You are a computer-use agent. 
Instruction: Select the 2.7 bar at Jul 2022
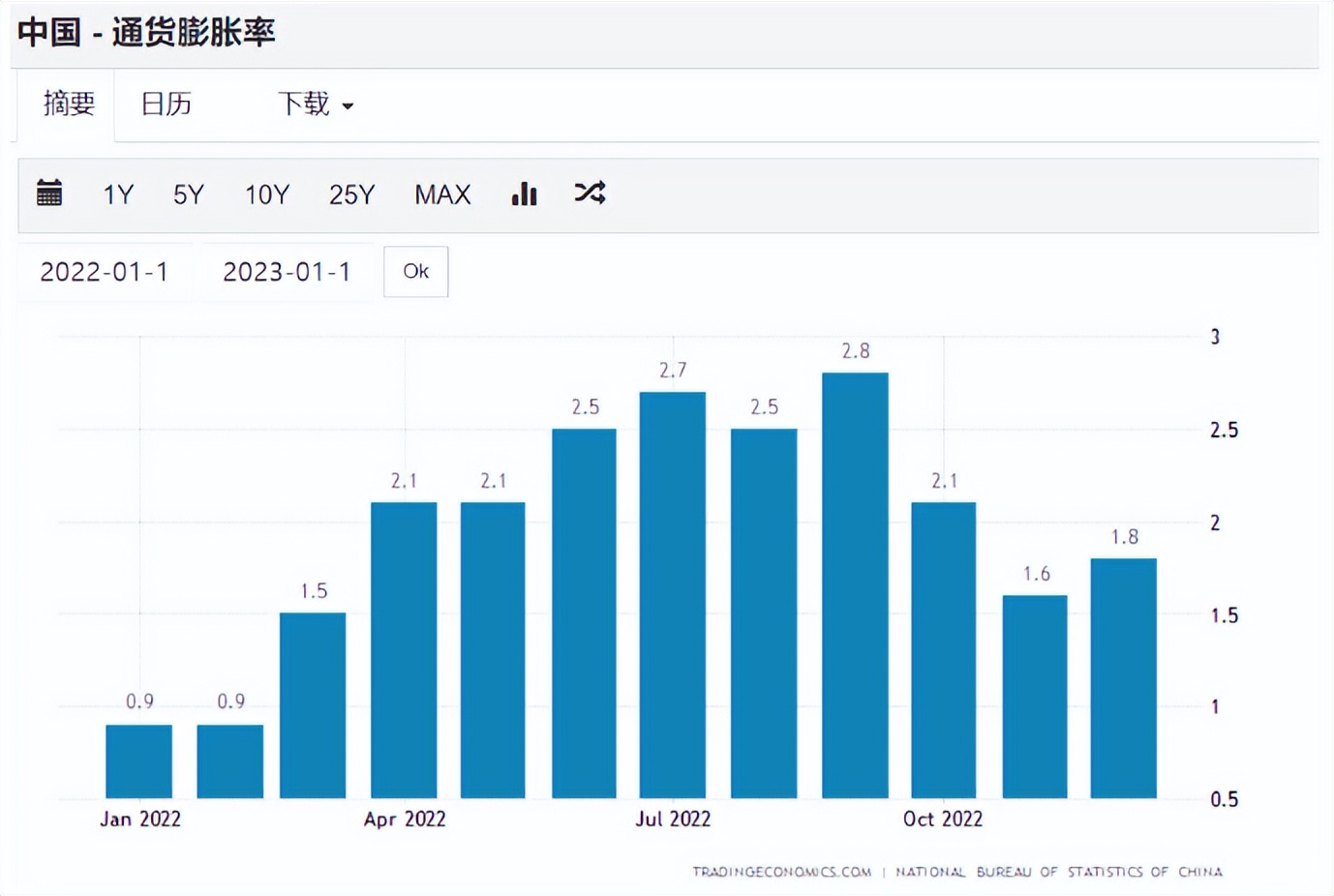pos(673,594)
